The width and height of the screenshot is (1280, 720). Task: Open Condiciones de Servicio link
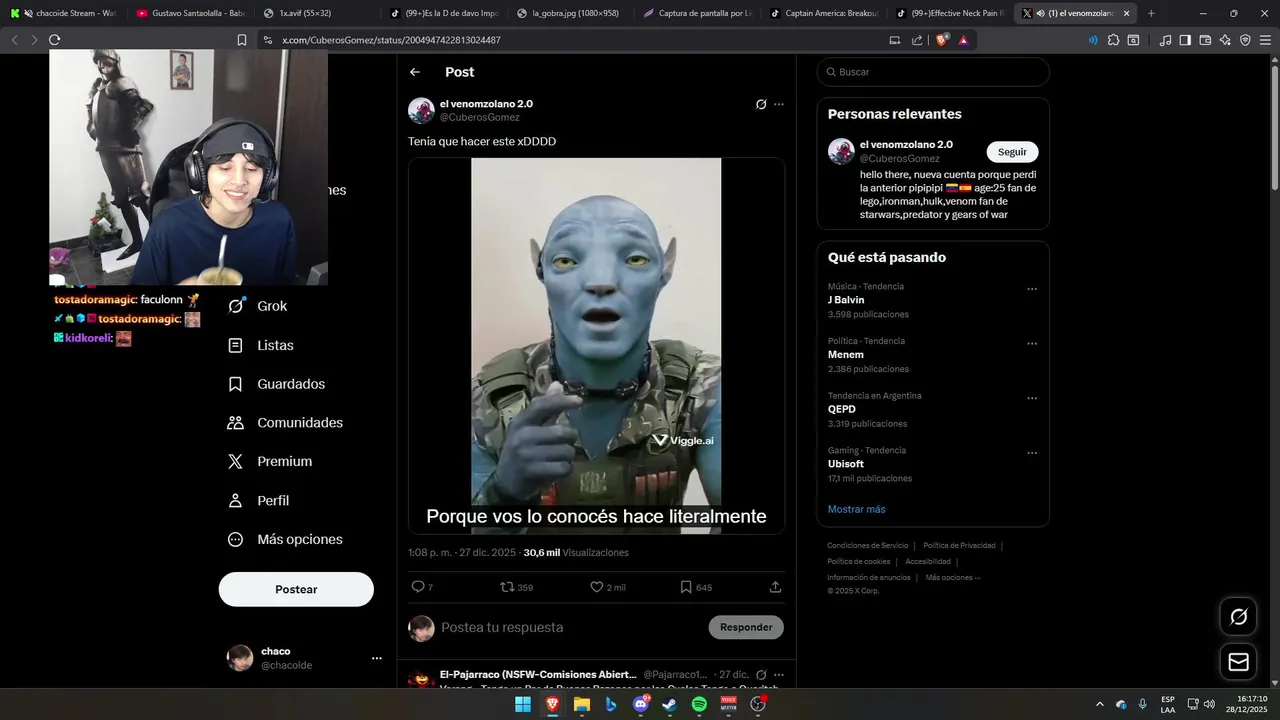coord(867,545)
